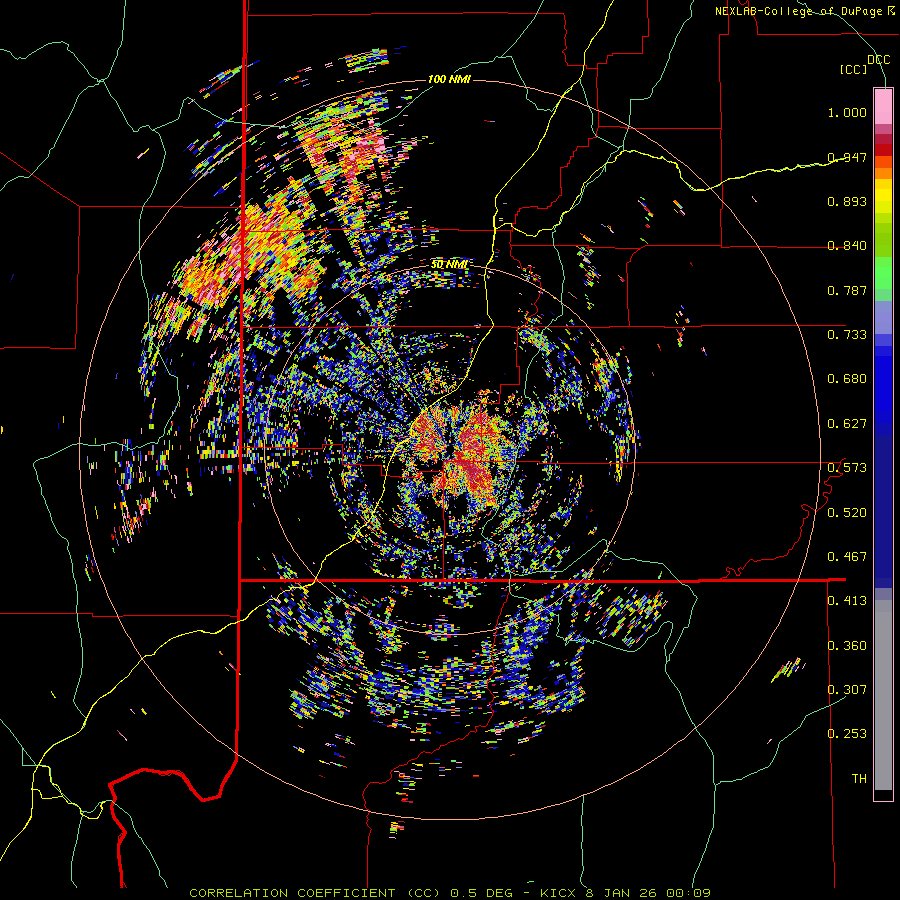Click the Correlation Coefficient caption at the bottom
Screen dimensions: 900x900
click(x=450, y=893)
